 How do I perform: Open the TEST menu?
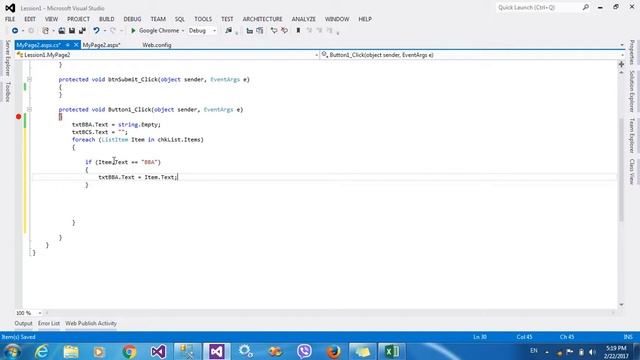click(227, 19)
